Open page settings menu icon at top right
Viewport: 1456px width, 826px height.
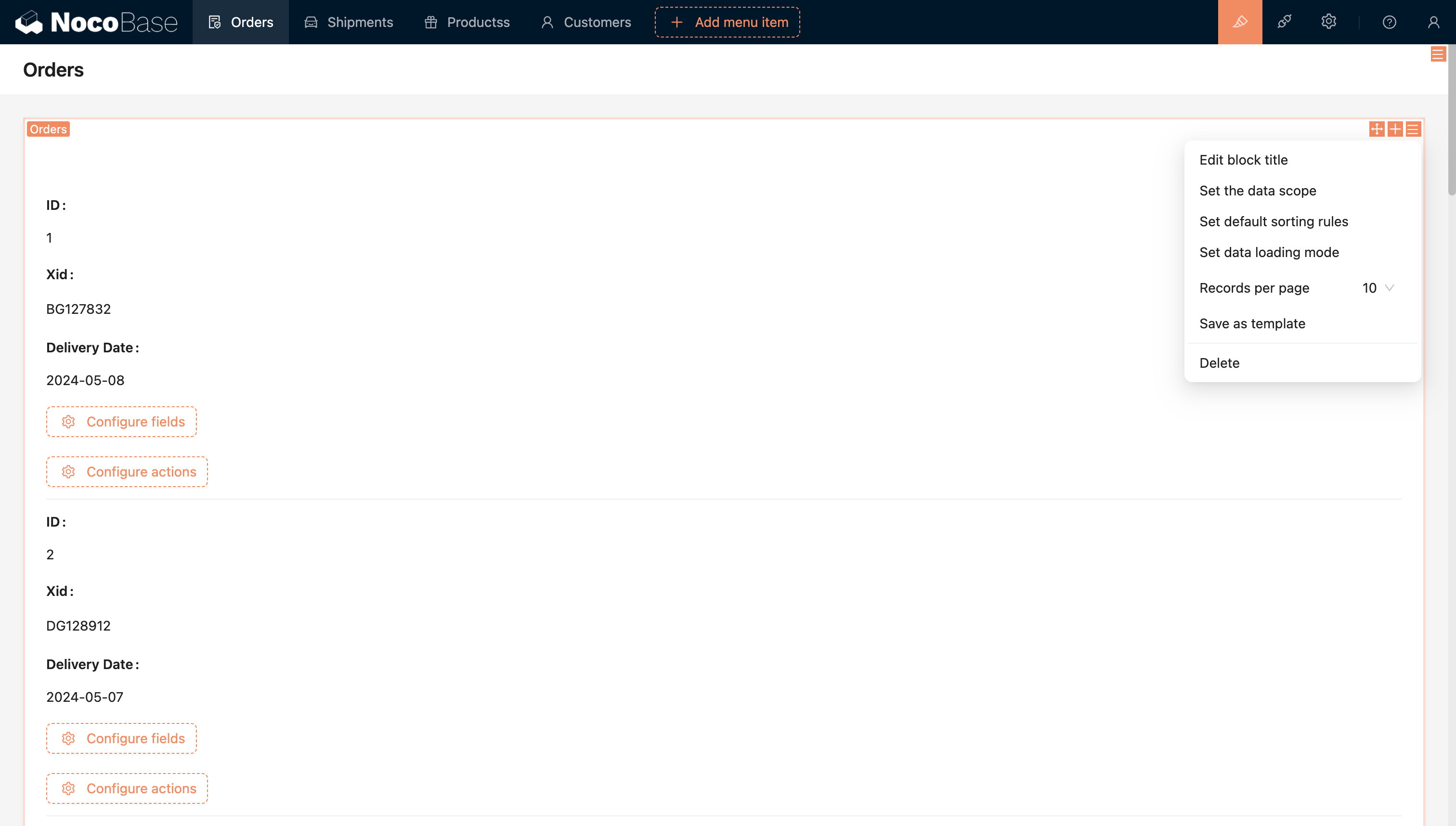(x=1437, y=54)
